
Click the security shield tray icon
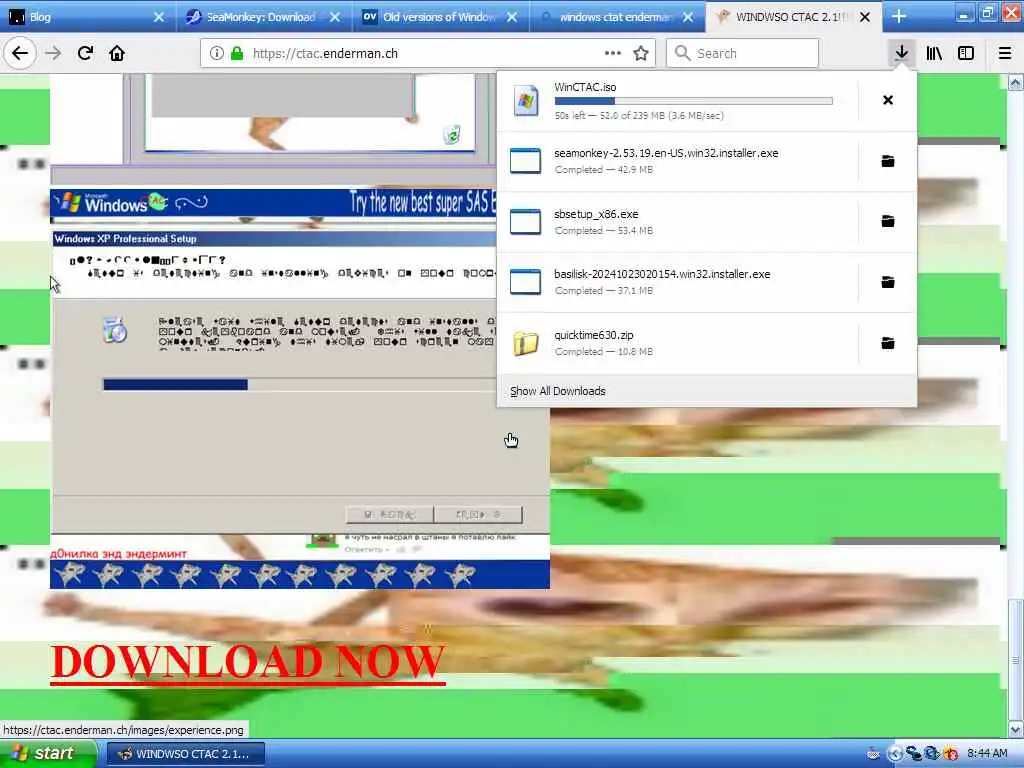[x=950, y=754]
